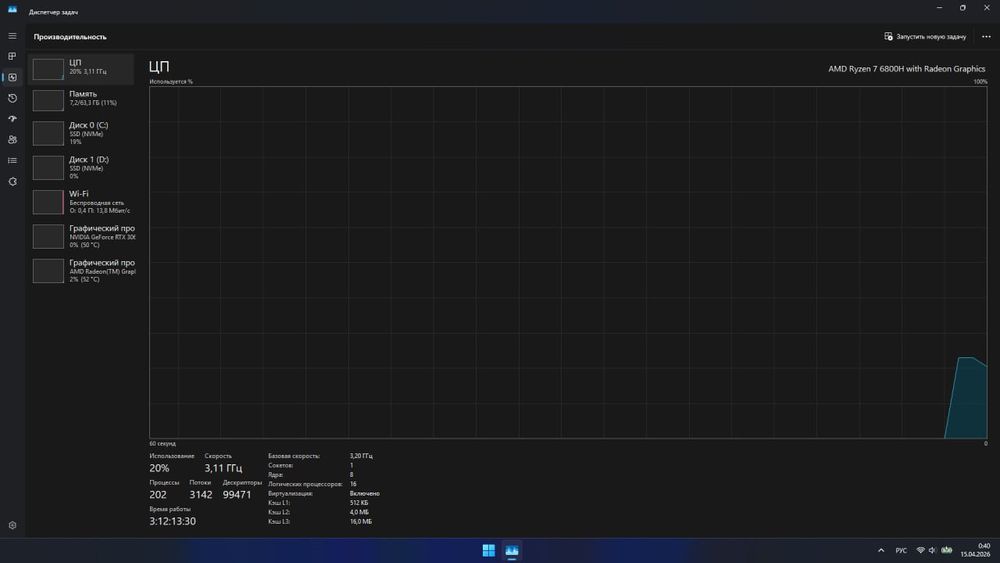Click the battery tray icon
1000x563 pixels.
[x=947, y=550]
